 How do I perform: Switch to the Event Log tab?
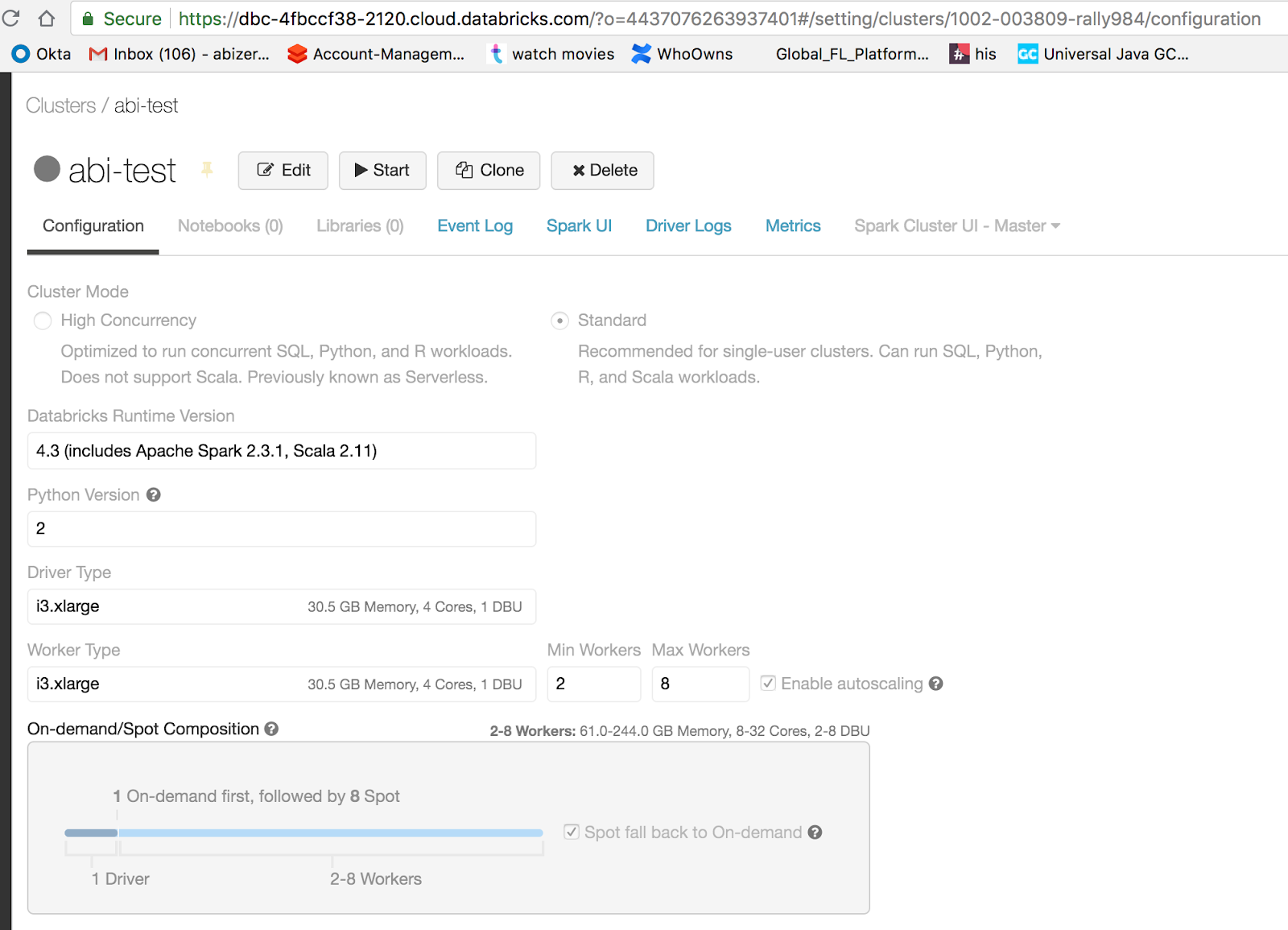(x=475, y=225)
